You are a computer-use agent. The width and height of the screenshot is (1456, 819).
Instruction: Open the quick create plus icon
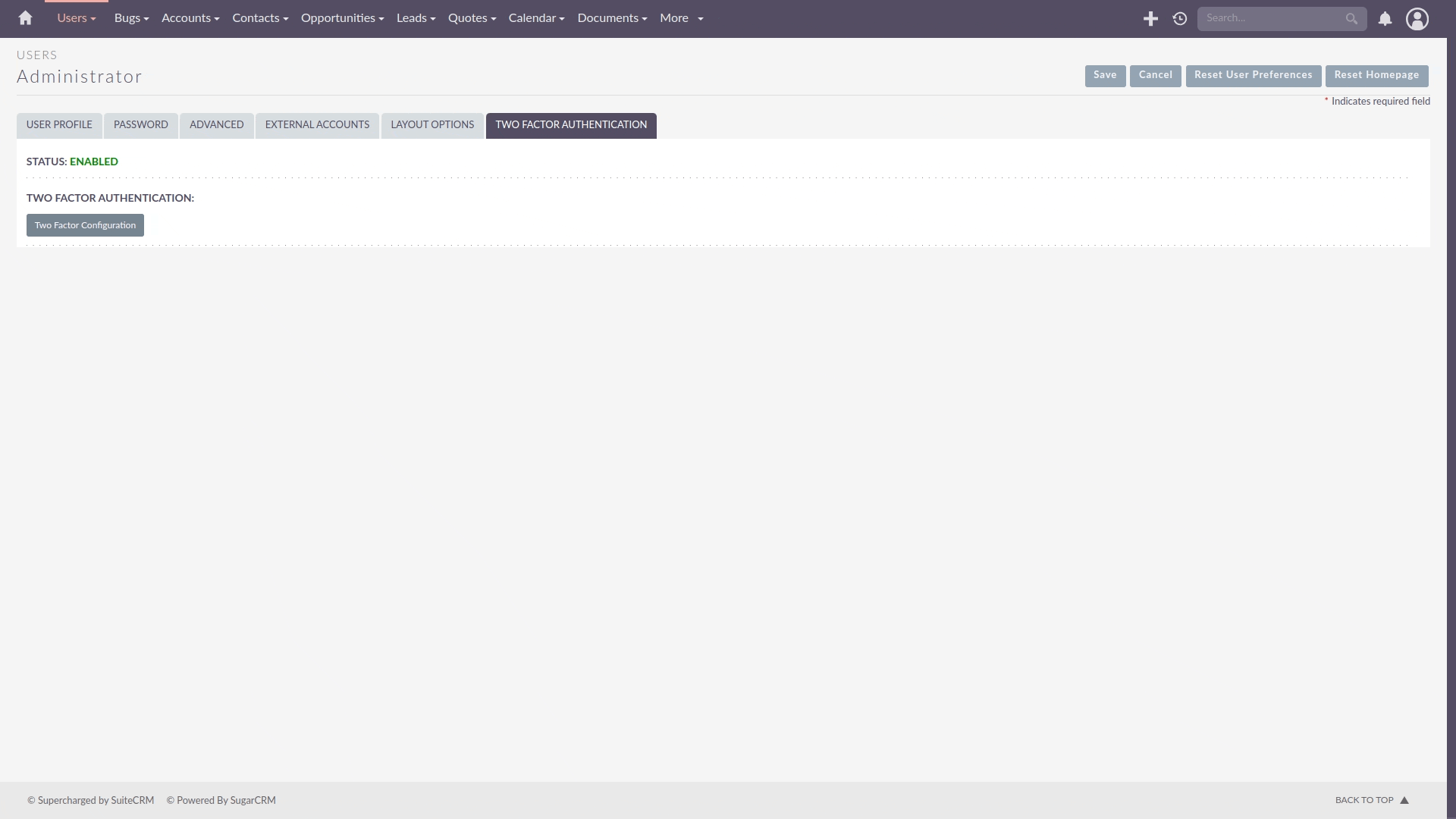[x=1150, y=18]
